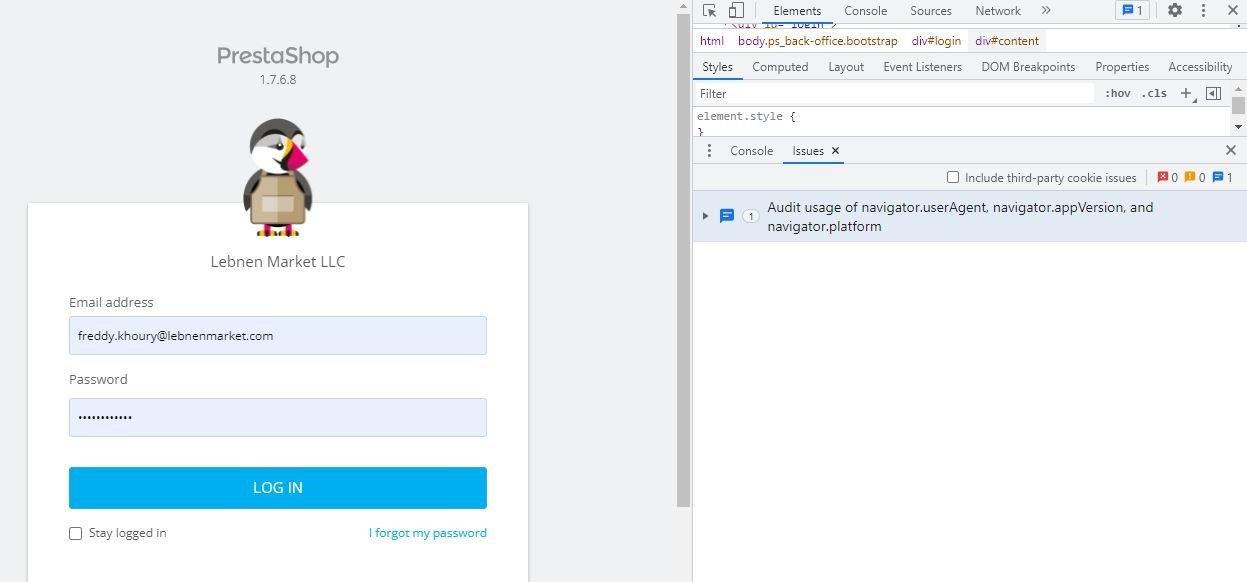Check the Stay logged in checkbox
This screenshot has height=582, width=1247.
[75, 533]
